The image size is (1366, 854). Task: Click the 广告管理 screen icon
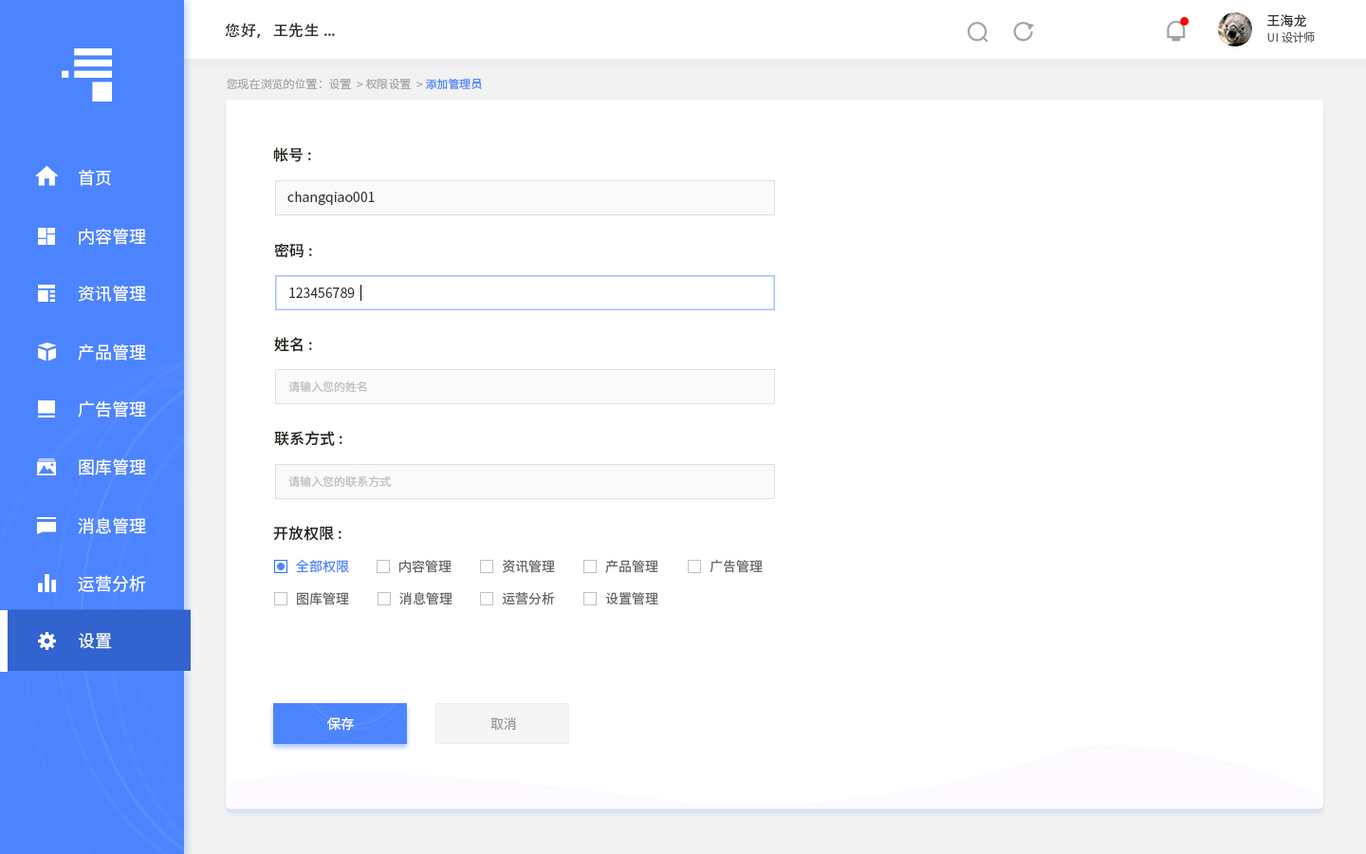point(46,409)
